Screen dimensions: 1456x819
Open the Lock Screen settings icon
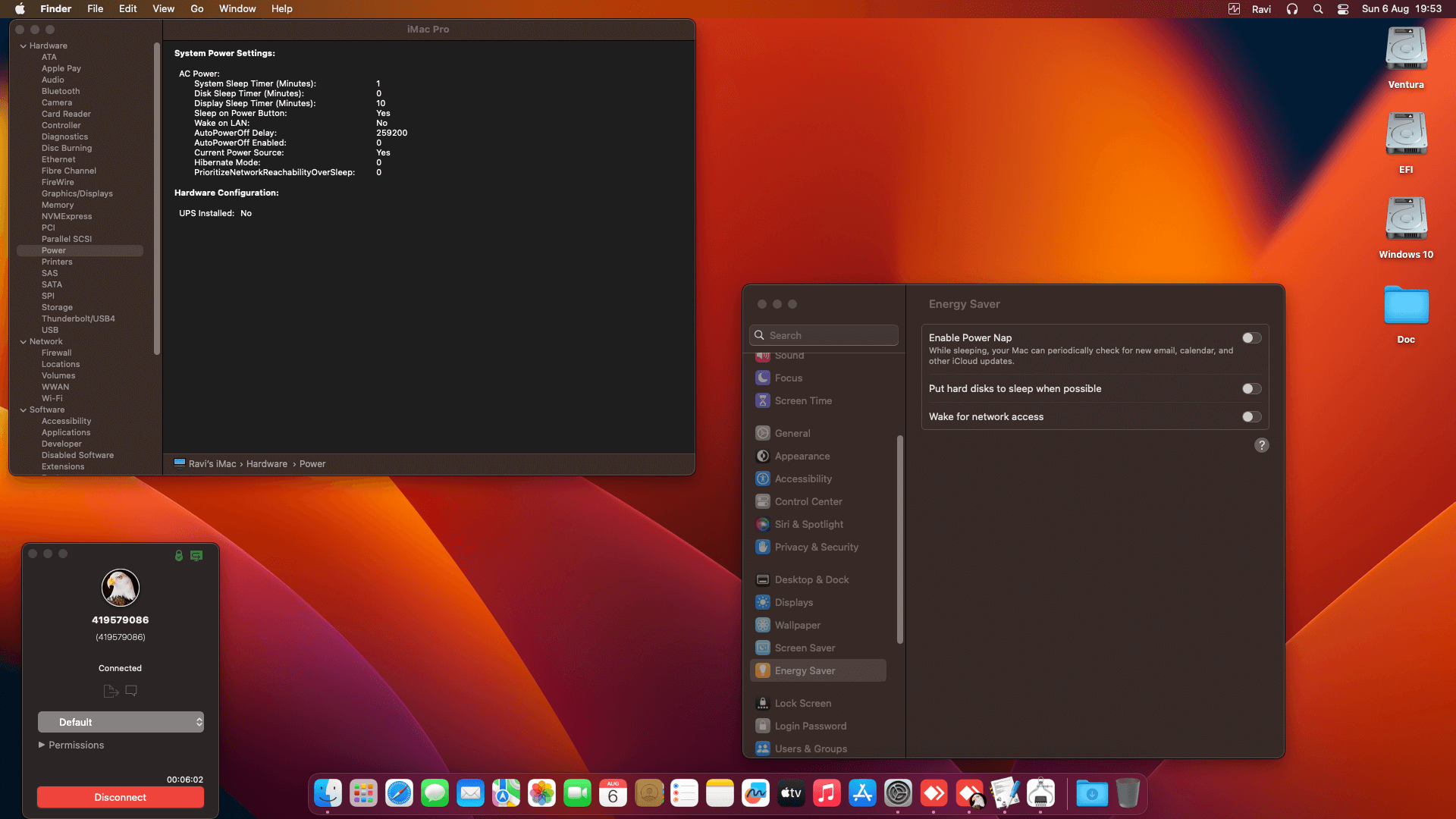coord(763,703)
